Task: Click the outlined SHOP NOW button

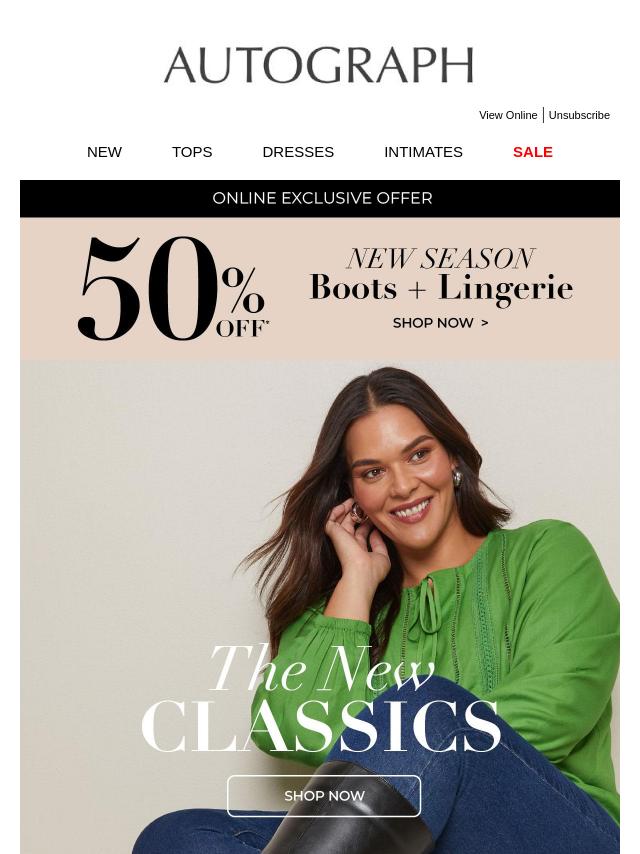Action: pos(324,796)
